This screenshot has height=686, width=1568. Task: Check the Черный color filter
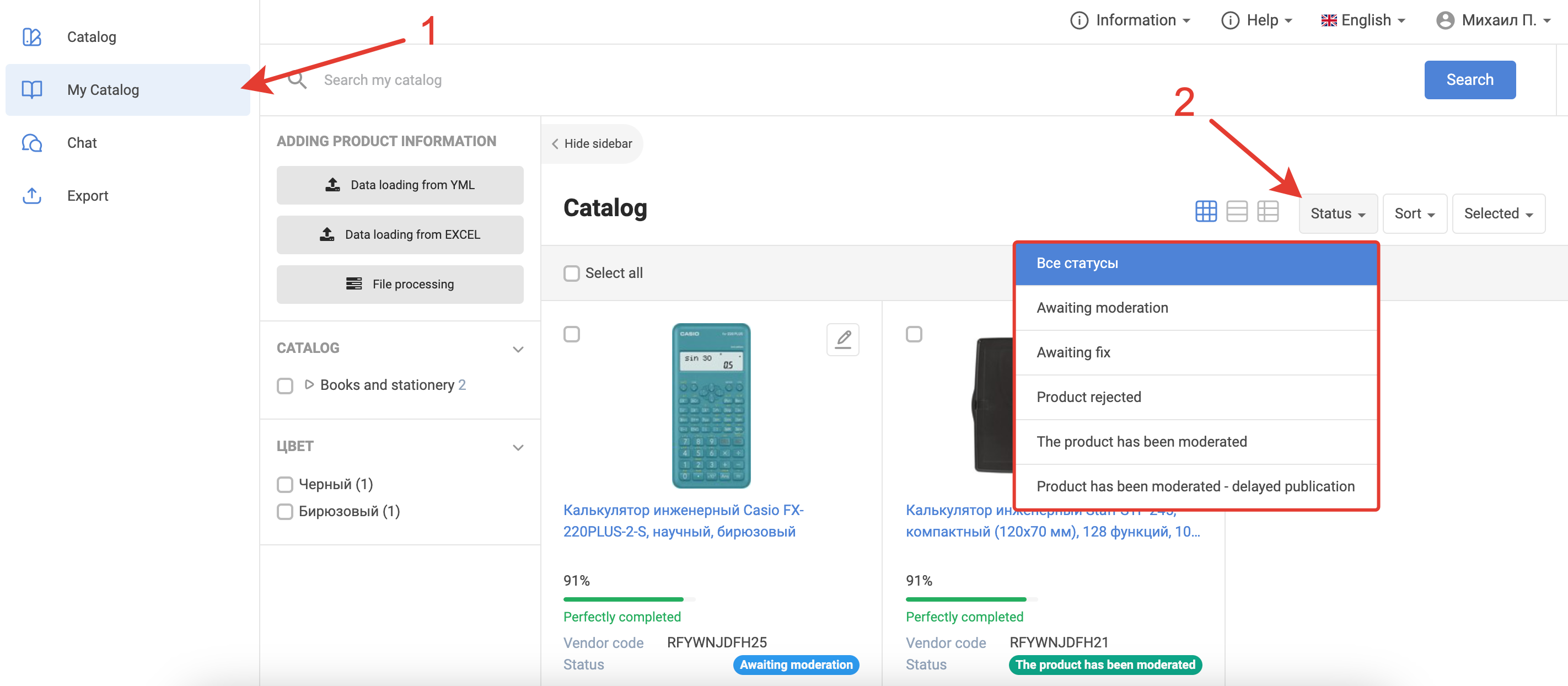[285, 485]
